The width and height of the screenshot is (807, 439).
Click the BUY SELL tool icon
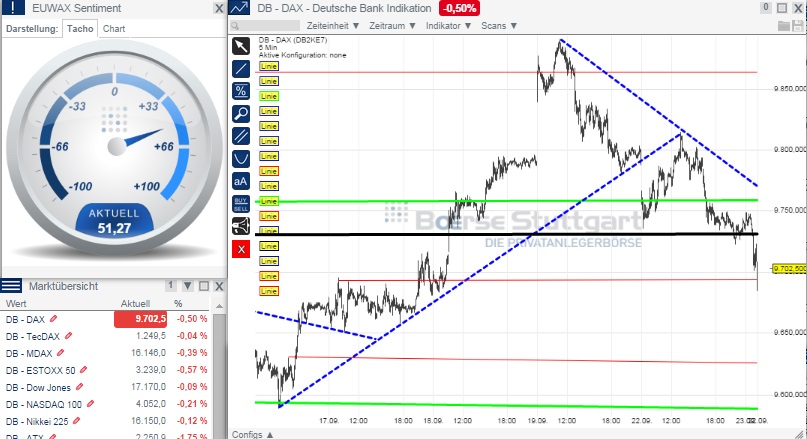(241, 204)
